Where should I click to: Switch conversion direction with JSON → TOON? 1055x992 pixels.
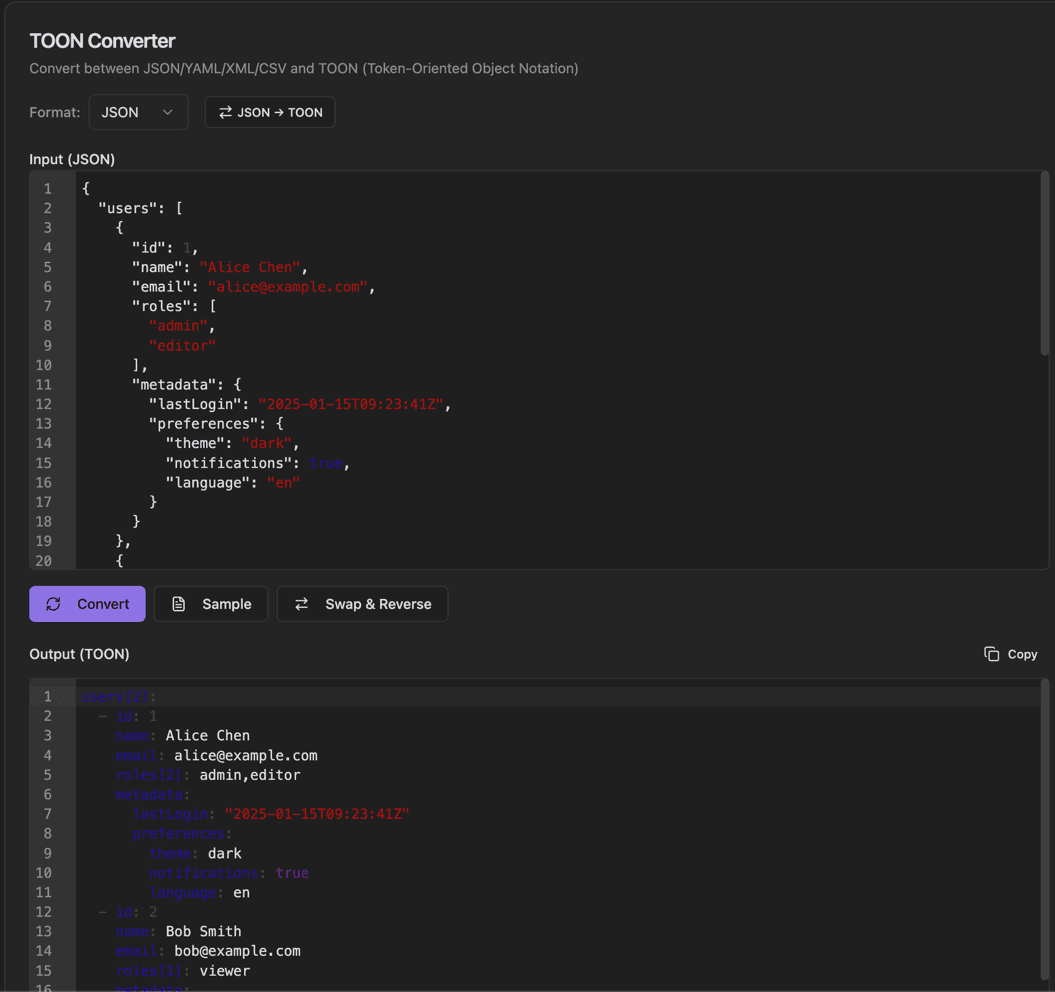[269, 112]
